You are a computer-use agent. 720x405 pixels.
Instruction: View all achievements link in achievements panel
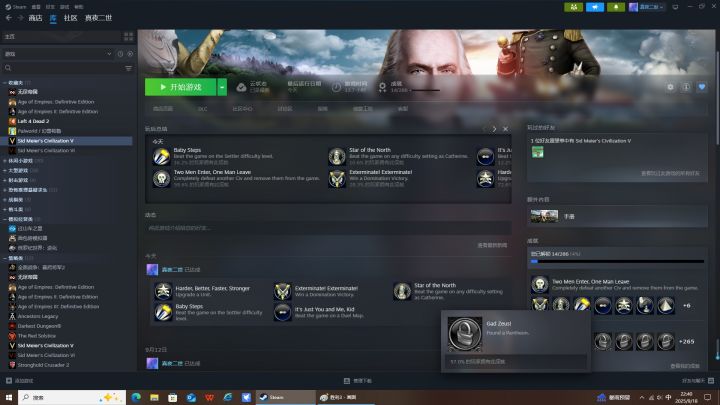[x=685, y=366]
